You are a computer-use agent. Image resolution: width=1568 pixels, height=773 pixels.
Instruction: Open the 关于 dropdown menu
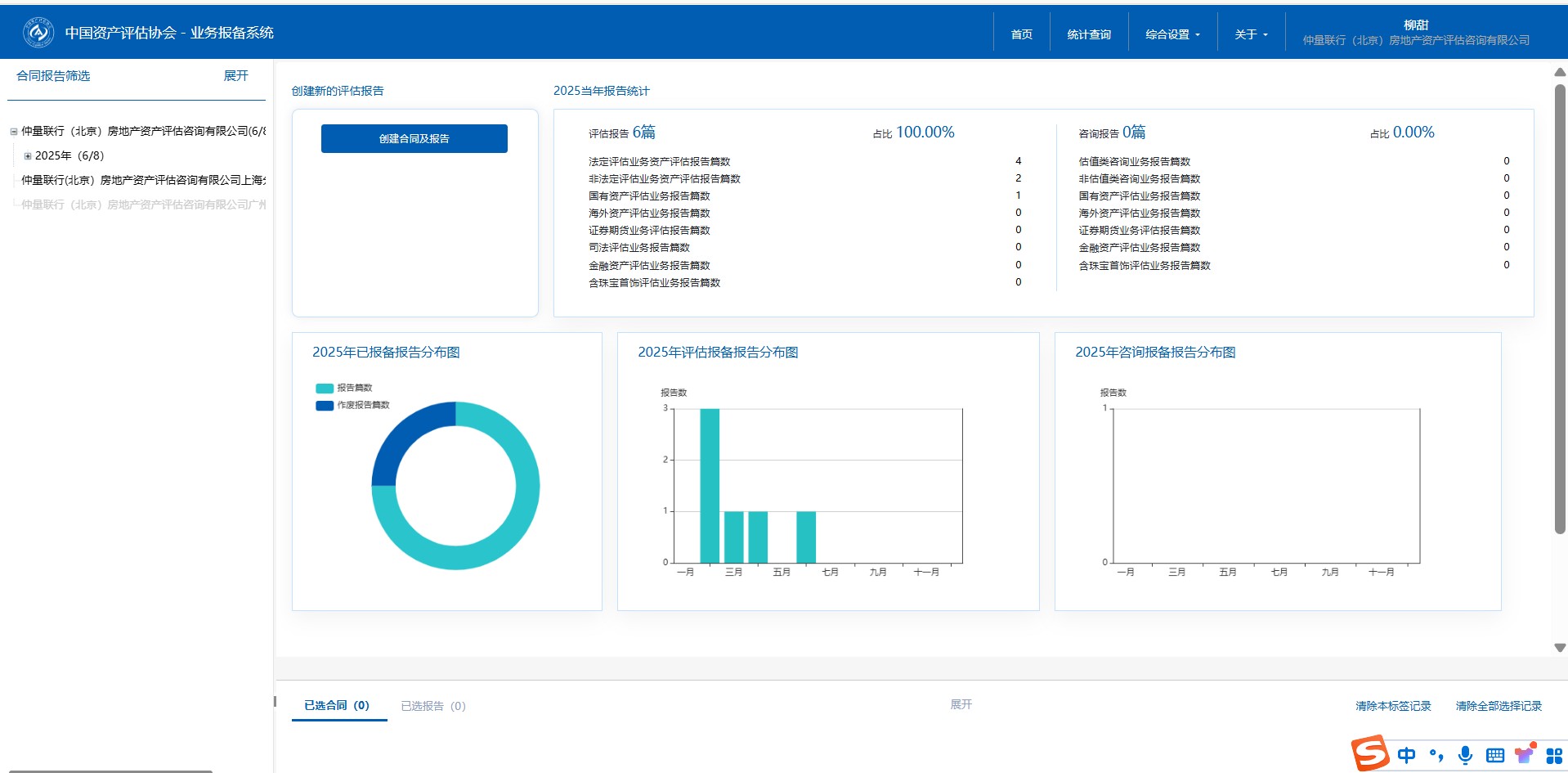coord(1251,34)
